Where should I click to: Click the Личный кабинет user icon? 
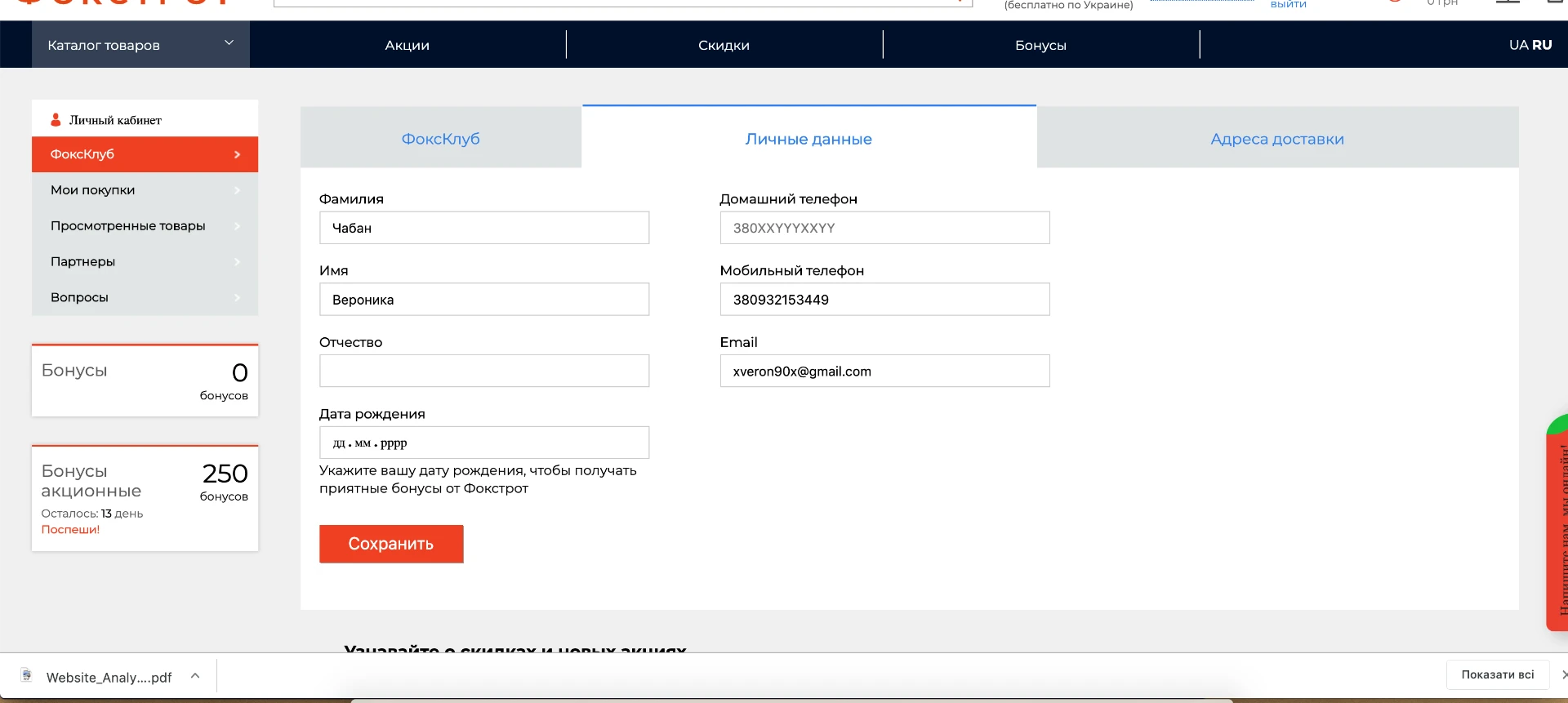[56, 120]
